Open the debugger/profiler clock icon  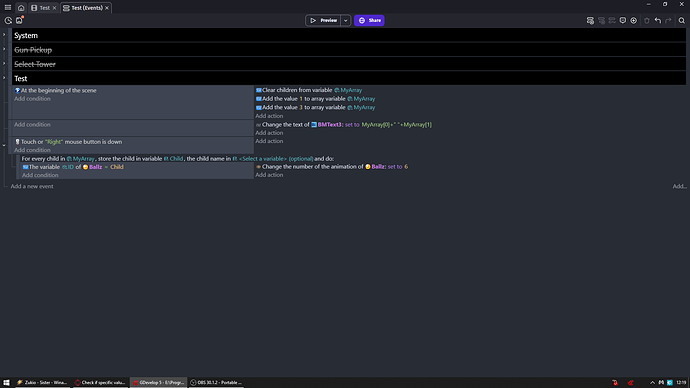click(x=8, y=21)
